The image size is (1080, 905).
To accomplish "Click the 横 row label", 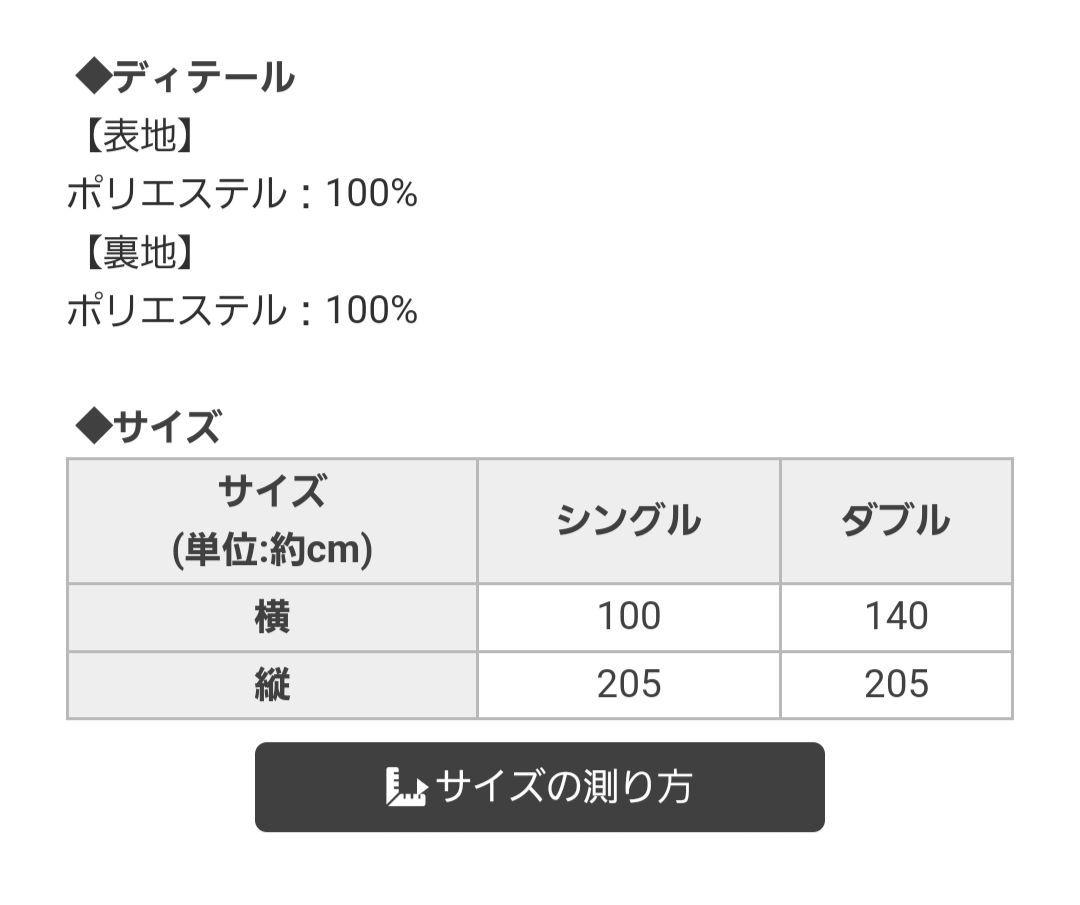I will (272, 616).
